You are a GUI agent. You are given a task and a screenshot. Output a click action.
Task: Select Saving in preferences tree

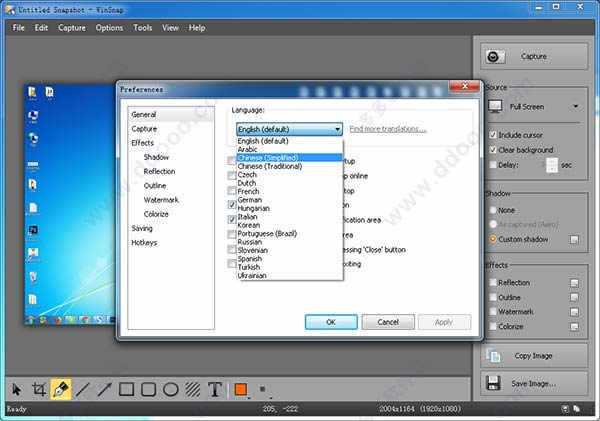click(142, 228)
